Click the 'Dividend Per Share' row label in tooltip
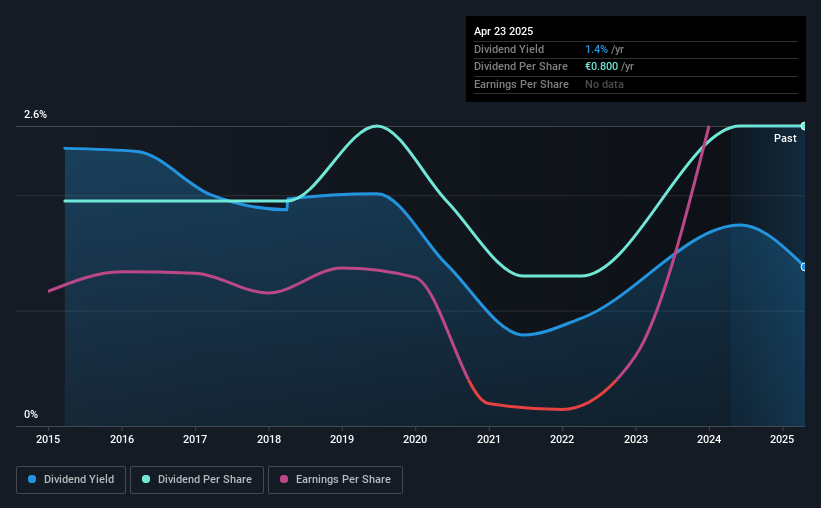Image resolution: width=821 pixels, height=508 pixels. (520, 67)
